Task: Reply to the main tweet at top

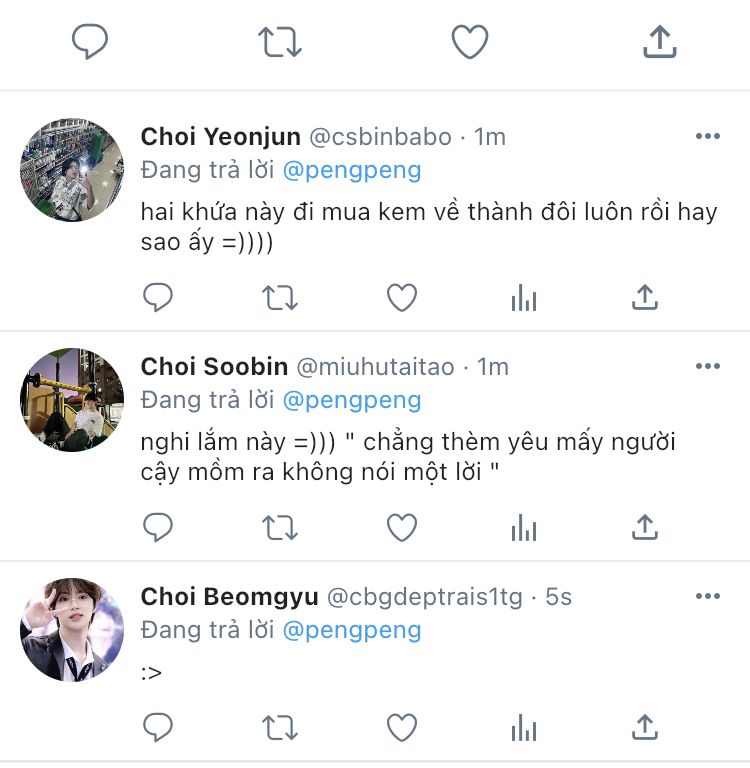Action: pos(90,42)
